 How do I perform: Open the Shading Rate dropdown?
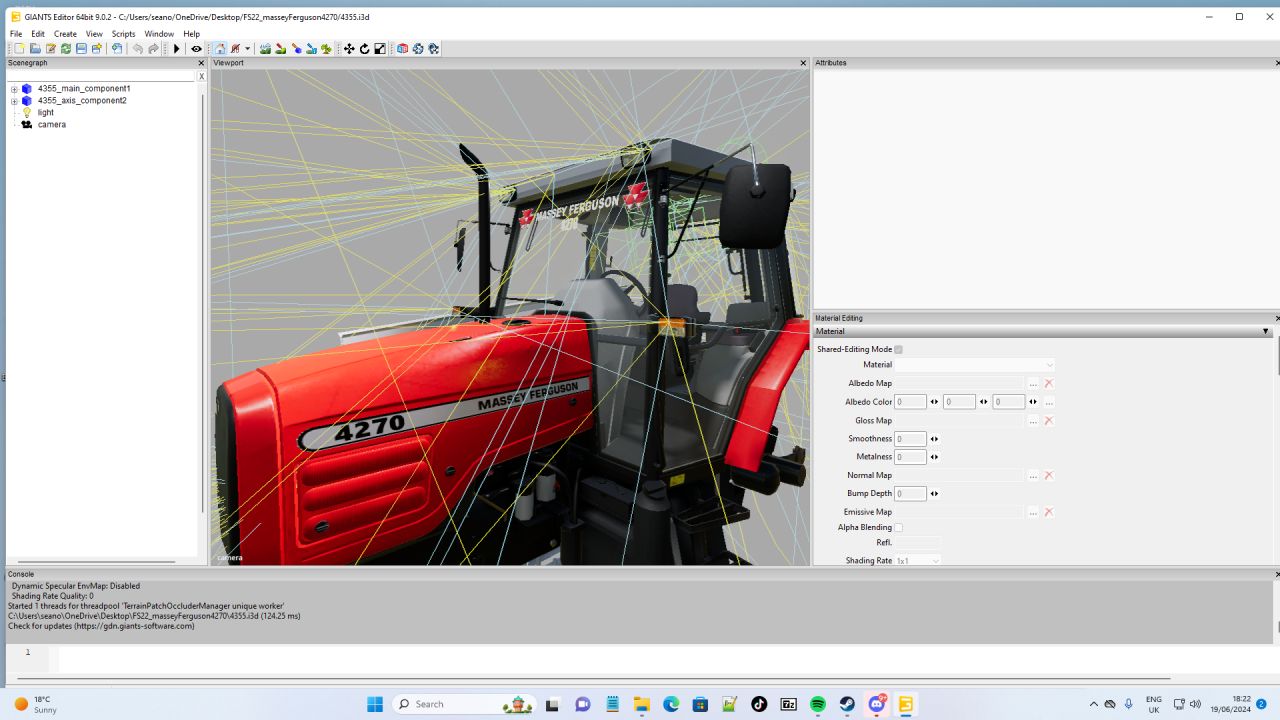pos(918,561)
